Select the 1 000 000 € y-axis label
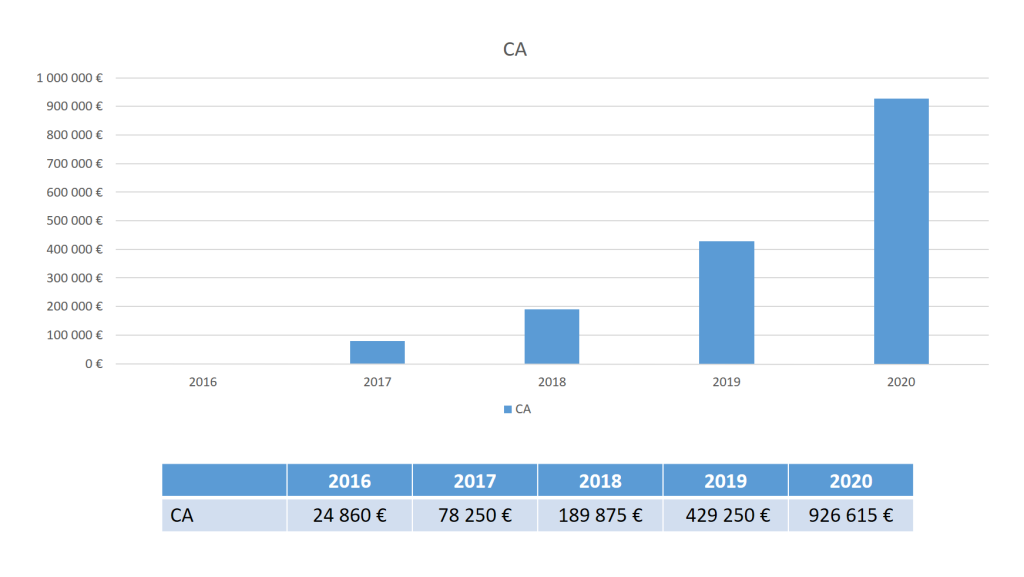The width and height of the screenshot is (1024, 577). 70,78
